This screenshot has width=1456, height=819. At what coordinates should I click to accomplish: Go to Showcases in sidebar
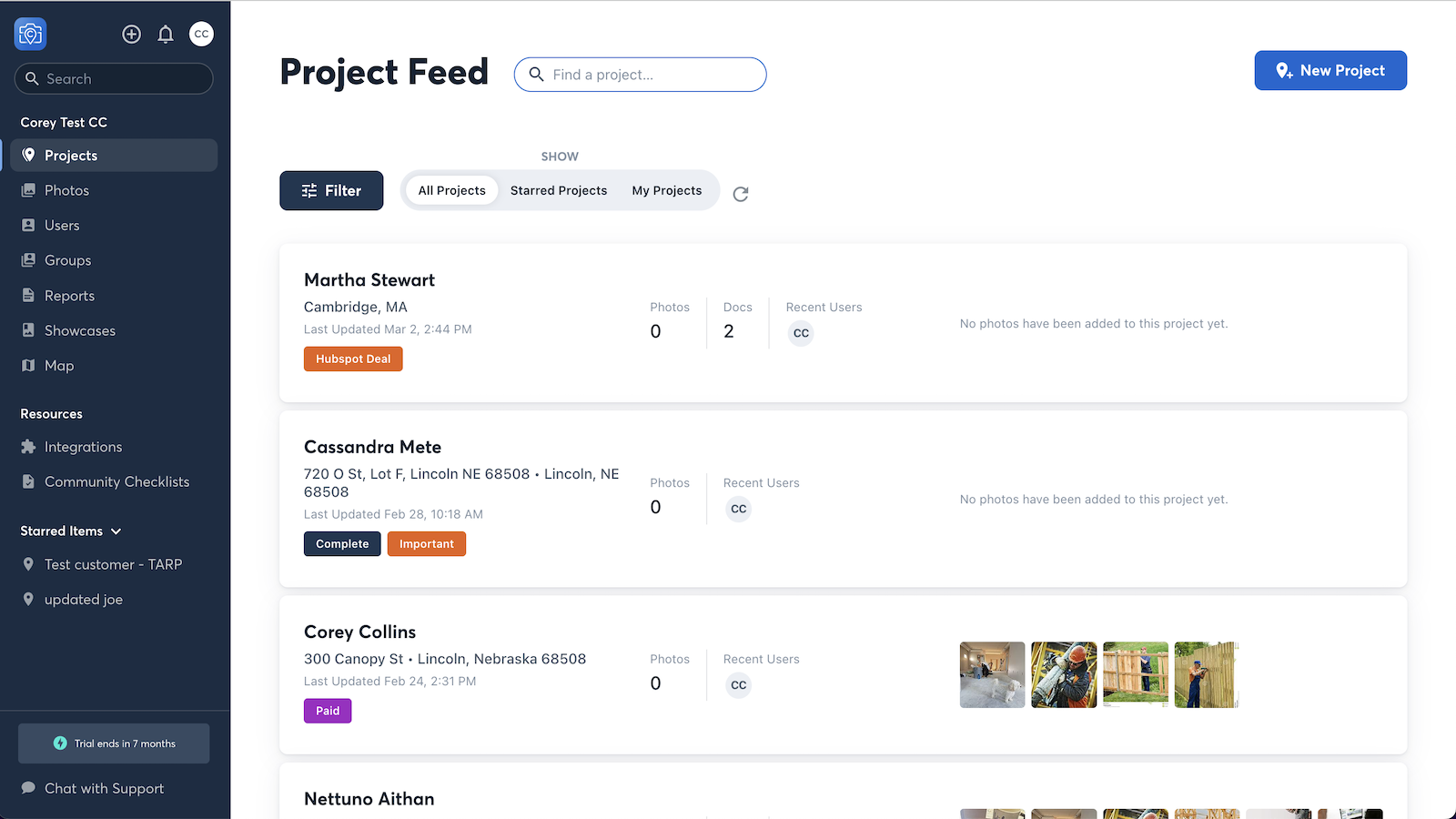(80, 330)
